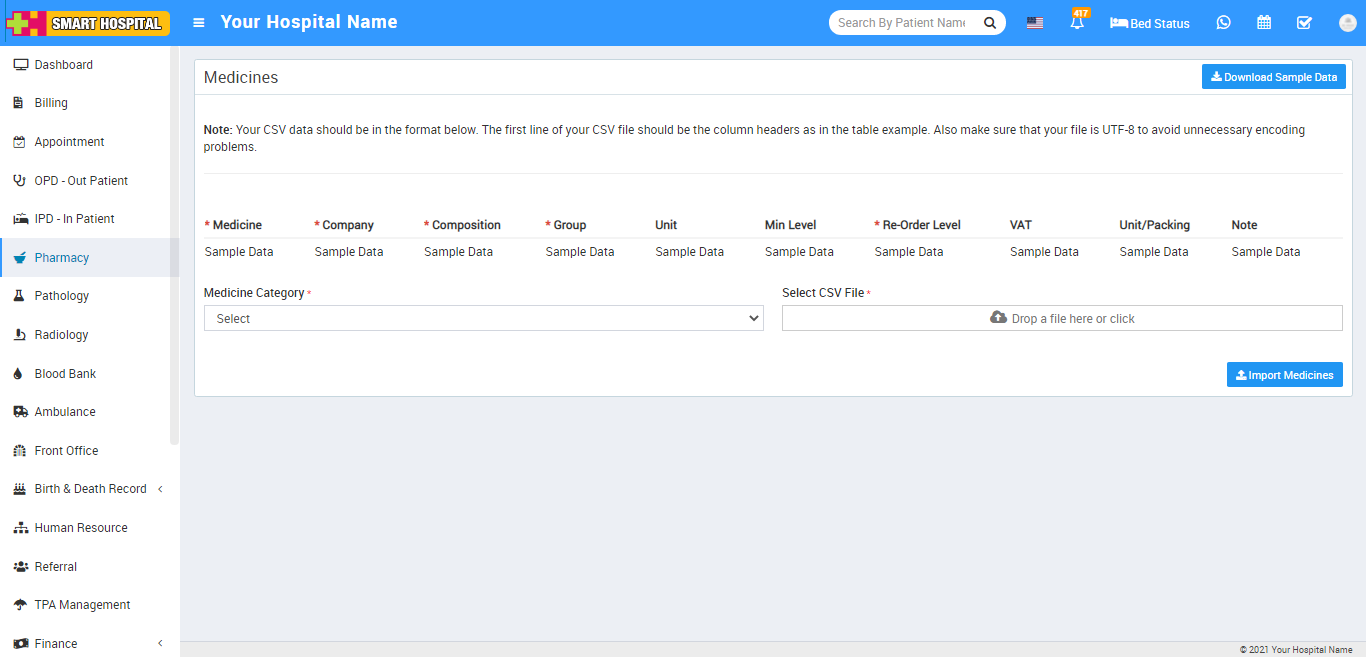Viewport: 1366px width, 657px height.
Task: Focus the Search By Patient Name field
Action: (902, 23)
